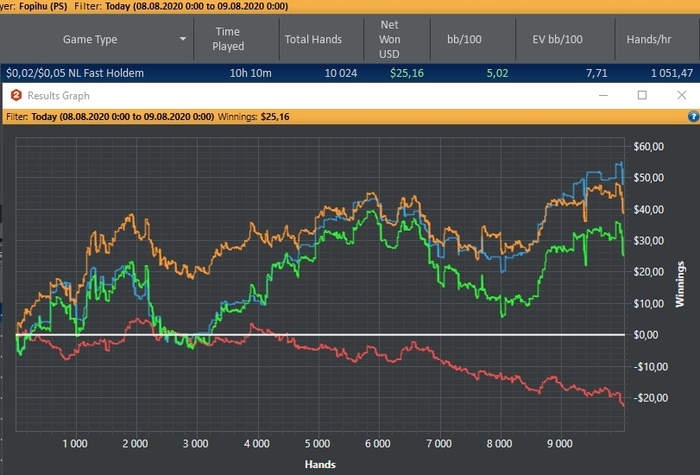Close the Results Graph window
This screenshot has height=475, width=700.
pyautogui.click(x=681, y=95)
